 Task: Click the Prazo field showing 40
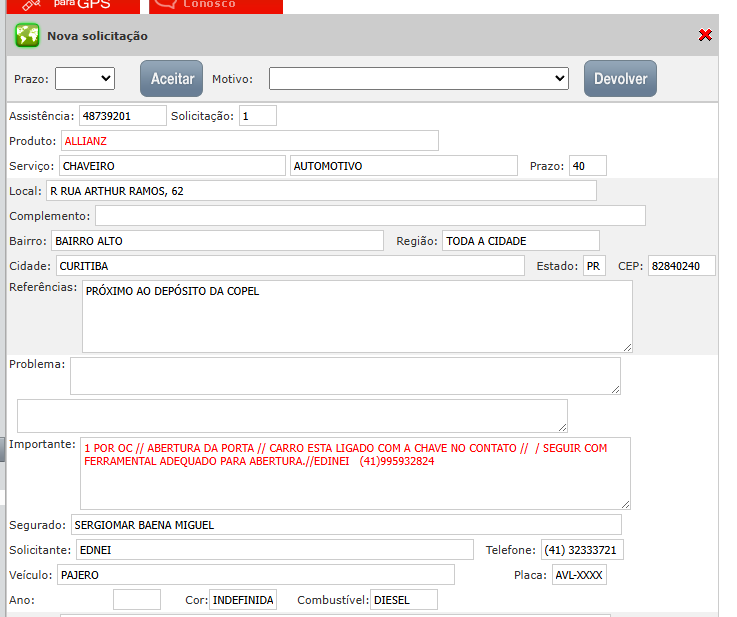point(588,165)
